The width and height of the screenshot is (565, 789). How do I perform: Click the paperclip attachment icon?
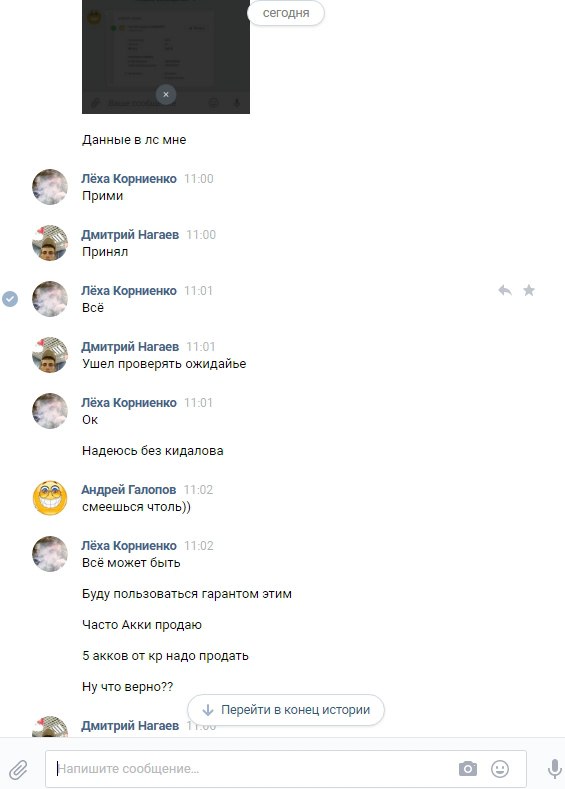click(18, 769)
